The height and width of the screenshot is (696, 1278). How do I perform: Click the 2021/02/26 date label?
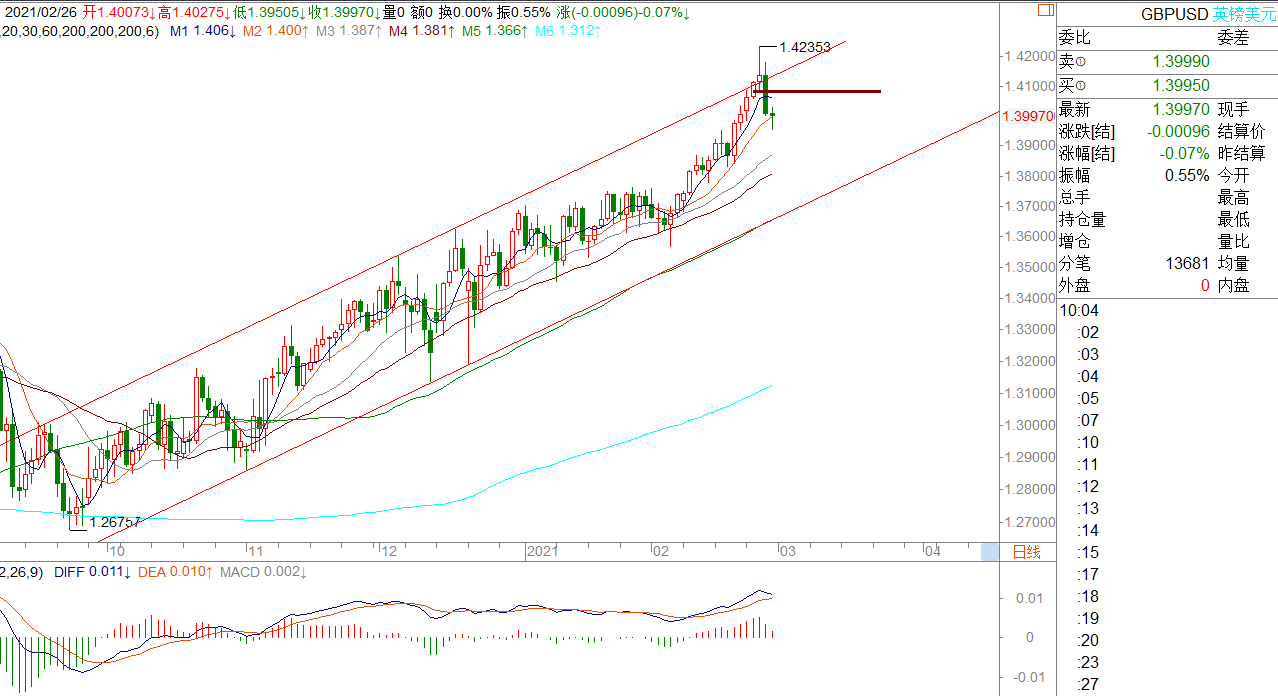(x=41, y=12)
